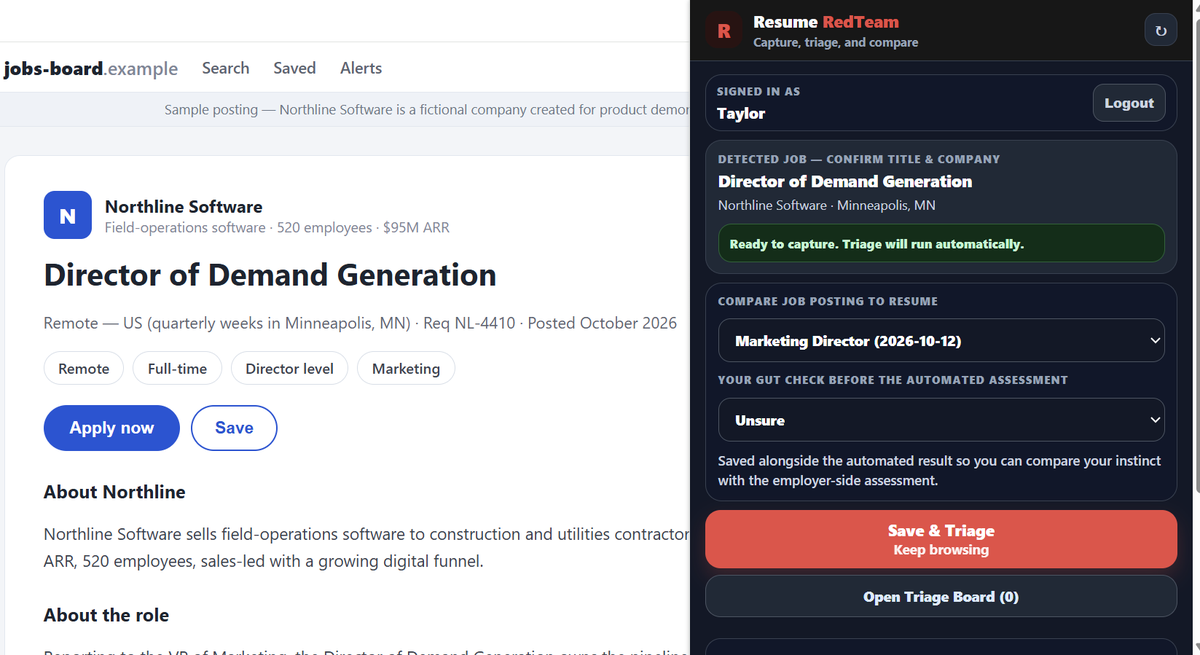Click the Northline Software company name
This screenshot has width=1200, height=655.
184,207
